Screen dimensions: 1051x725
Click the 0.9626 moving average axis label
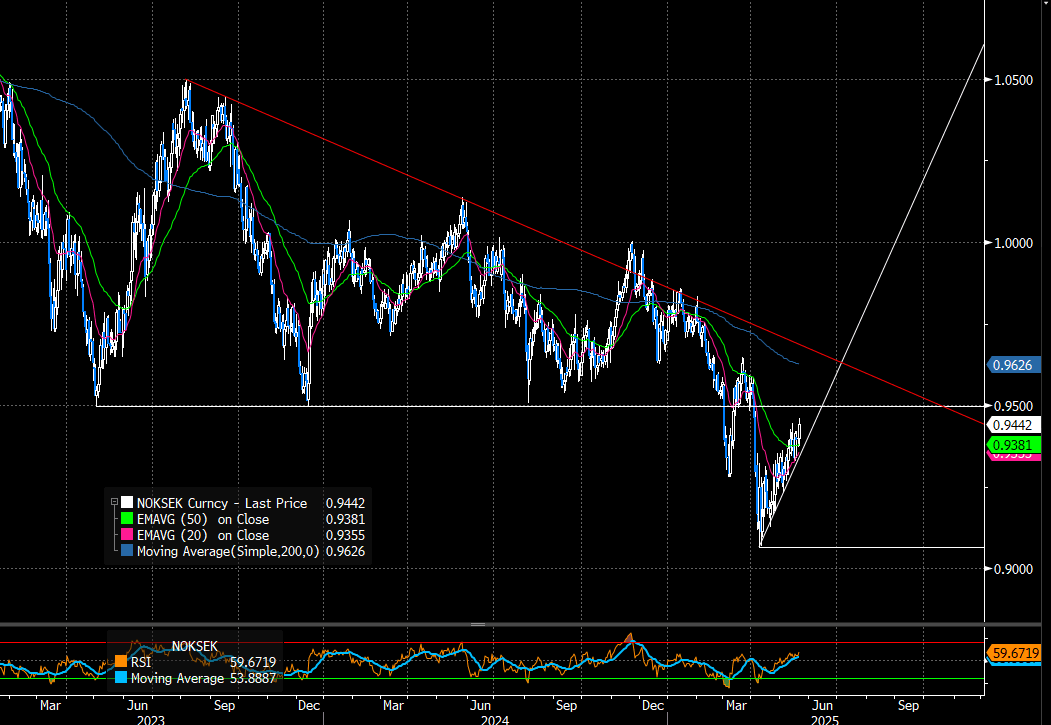pos(1013,364)
